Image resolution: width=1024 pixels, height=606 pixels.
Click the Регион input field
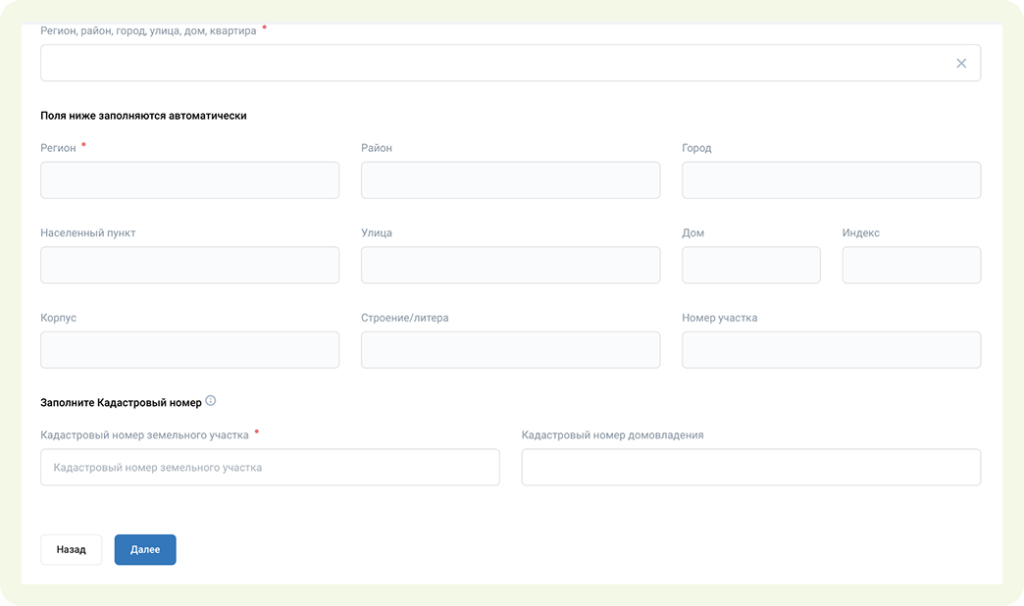click(190, 181)
